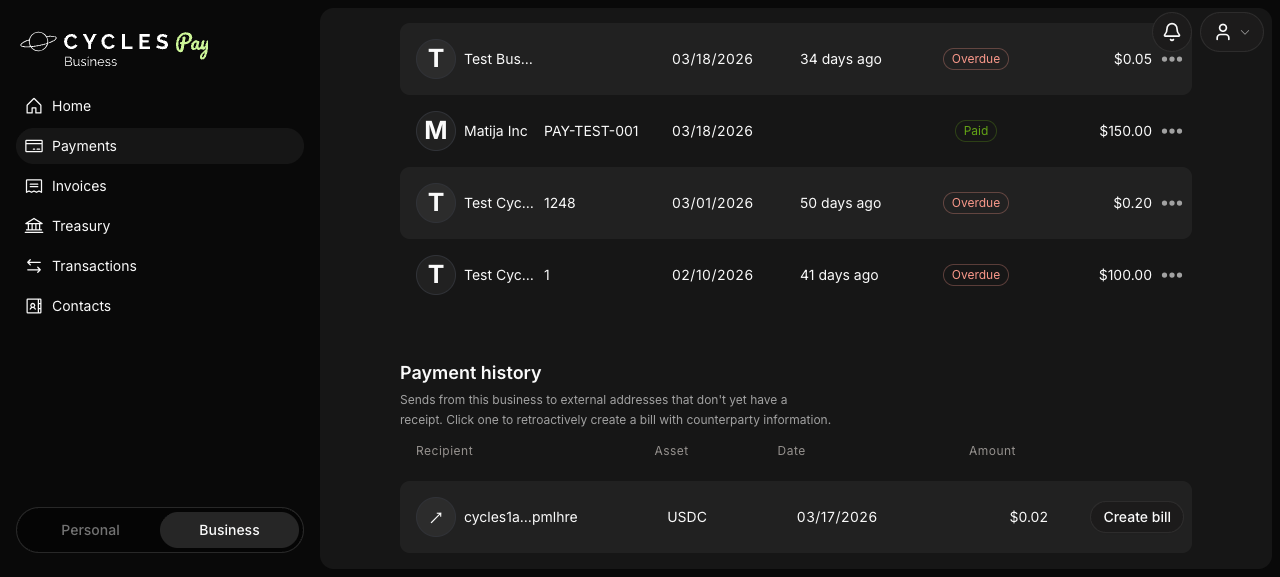Screen dimensions: 1280x577
Task: Navigate to Treasury
Action: pos(160,226)
